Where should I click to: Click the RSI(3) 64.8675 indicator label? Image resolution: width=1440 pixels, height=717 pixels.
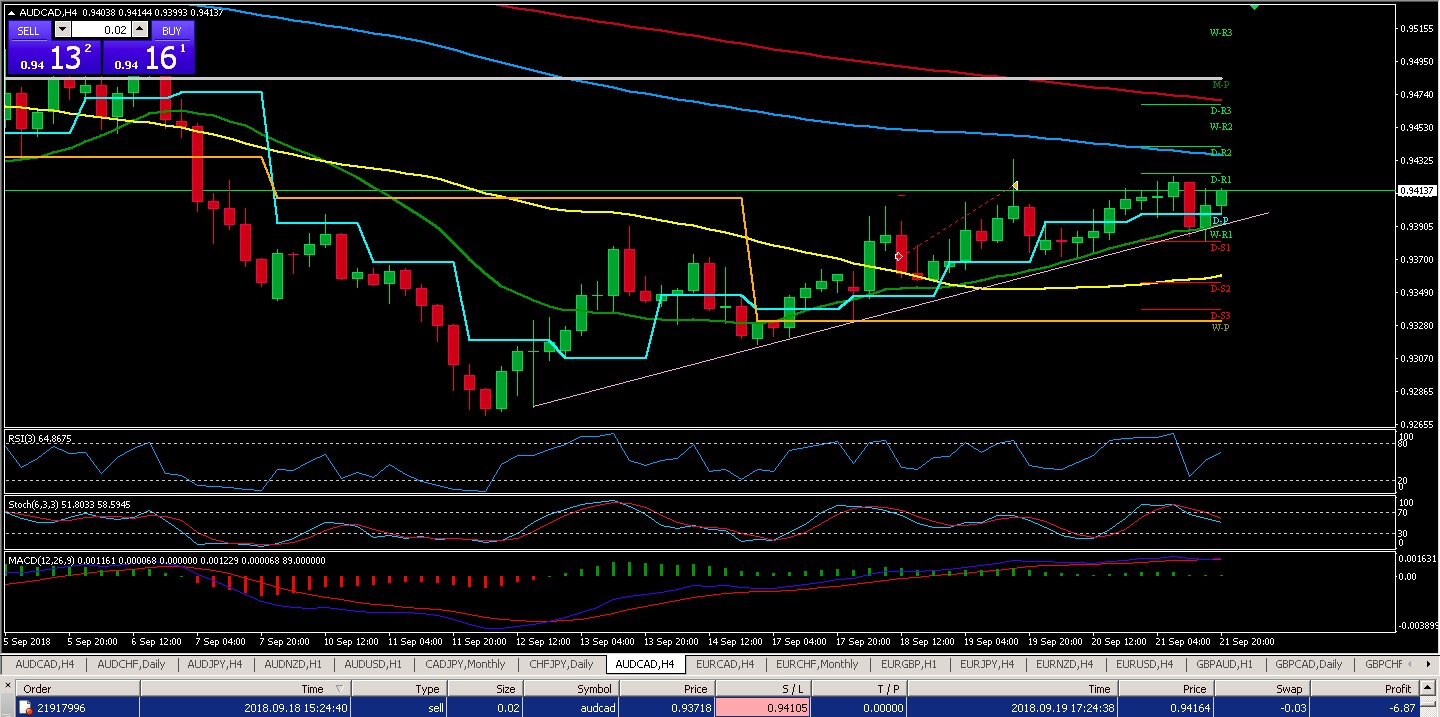[40, 439]
